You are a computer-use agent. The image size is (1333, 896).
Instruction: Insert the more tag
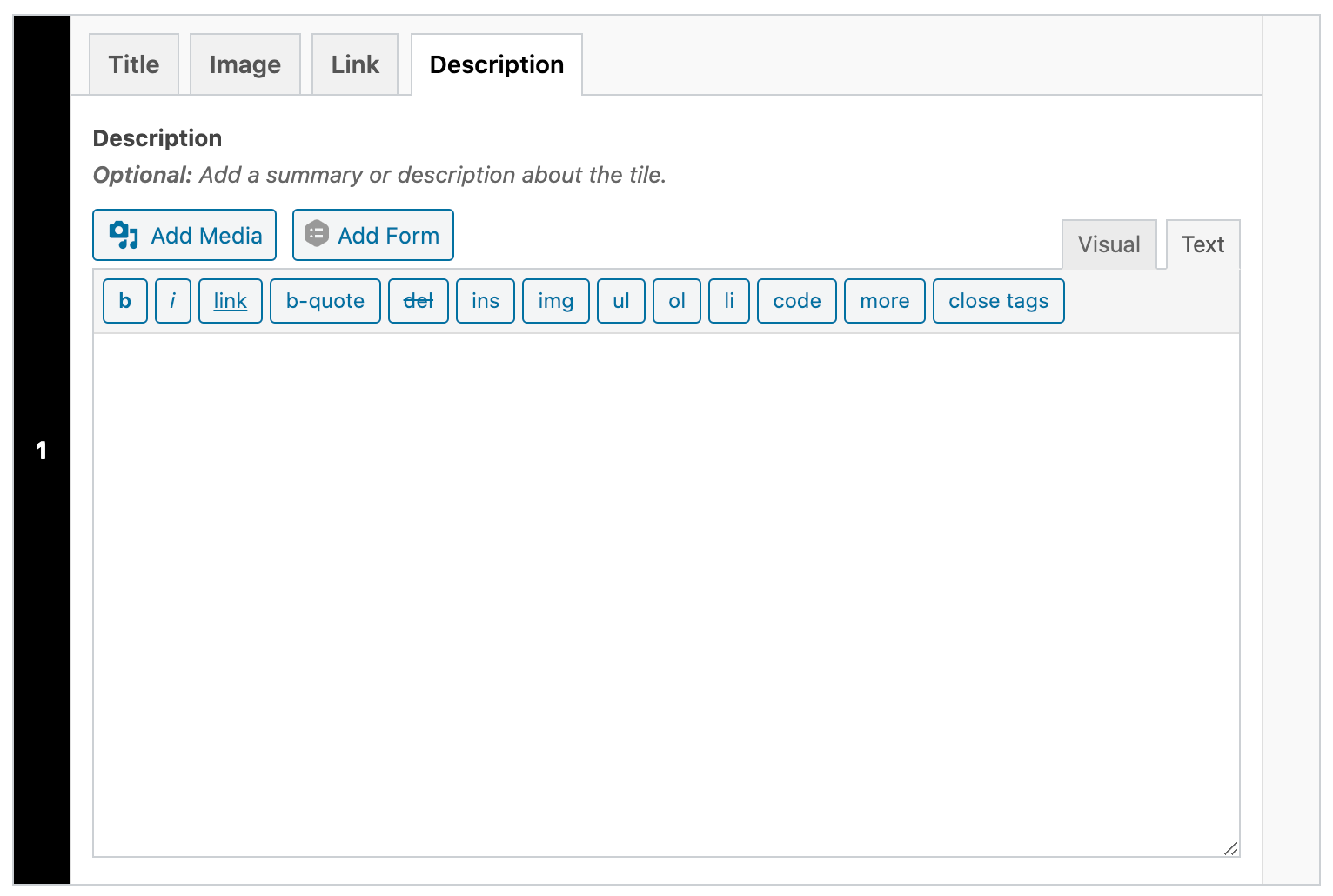[885, 301]
